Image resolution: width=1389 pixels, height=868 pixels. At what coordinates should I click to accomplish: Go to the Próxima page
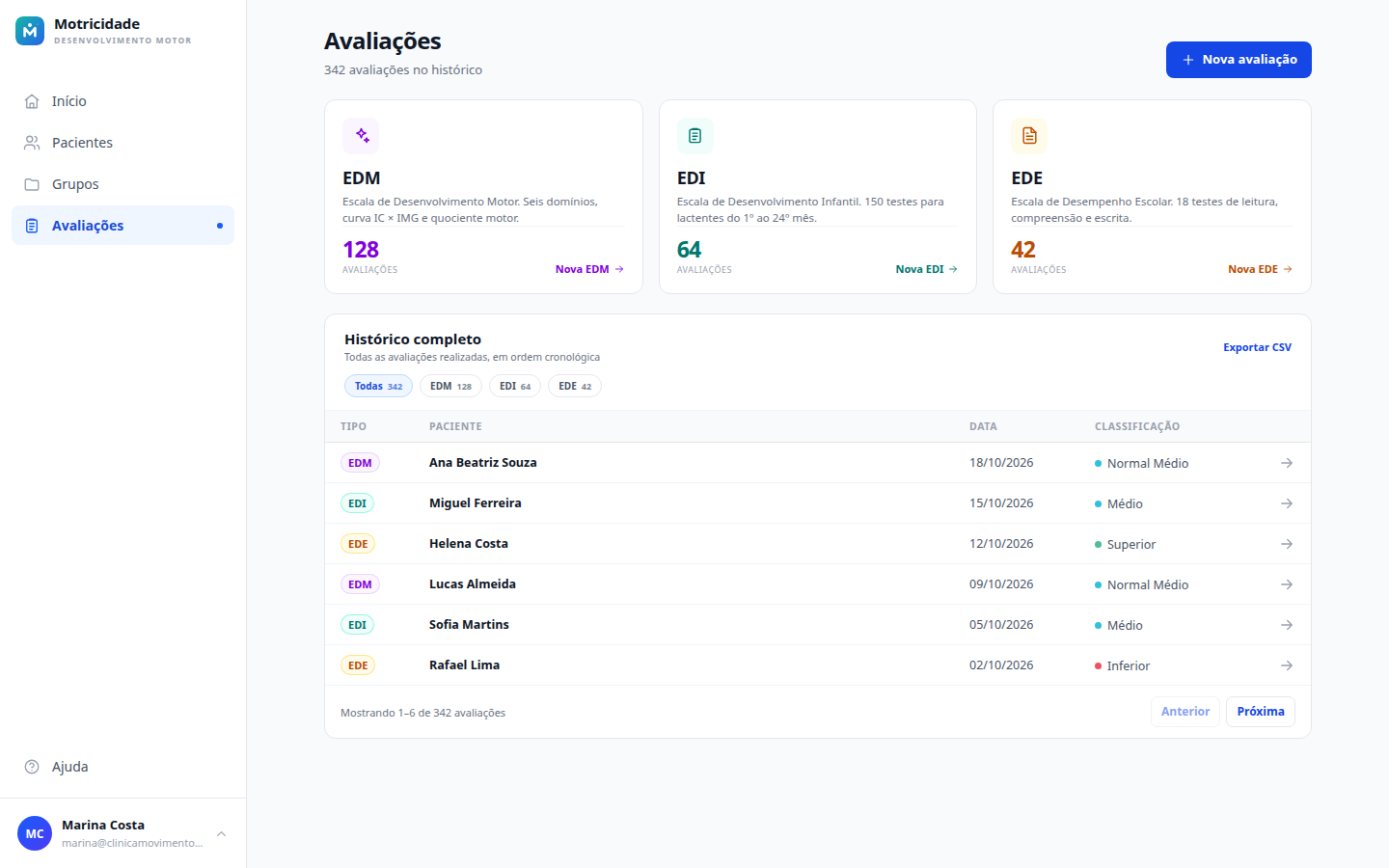click(x=1261, y=712)
